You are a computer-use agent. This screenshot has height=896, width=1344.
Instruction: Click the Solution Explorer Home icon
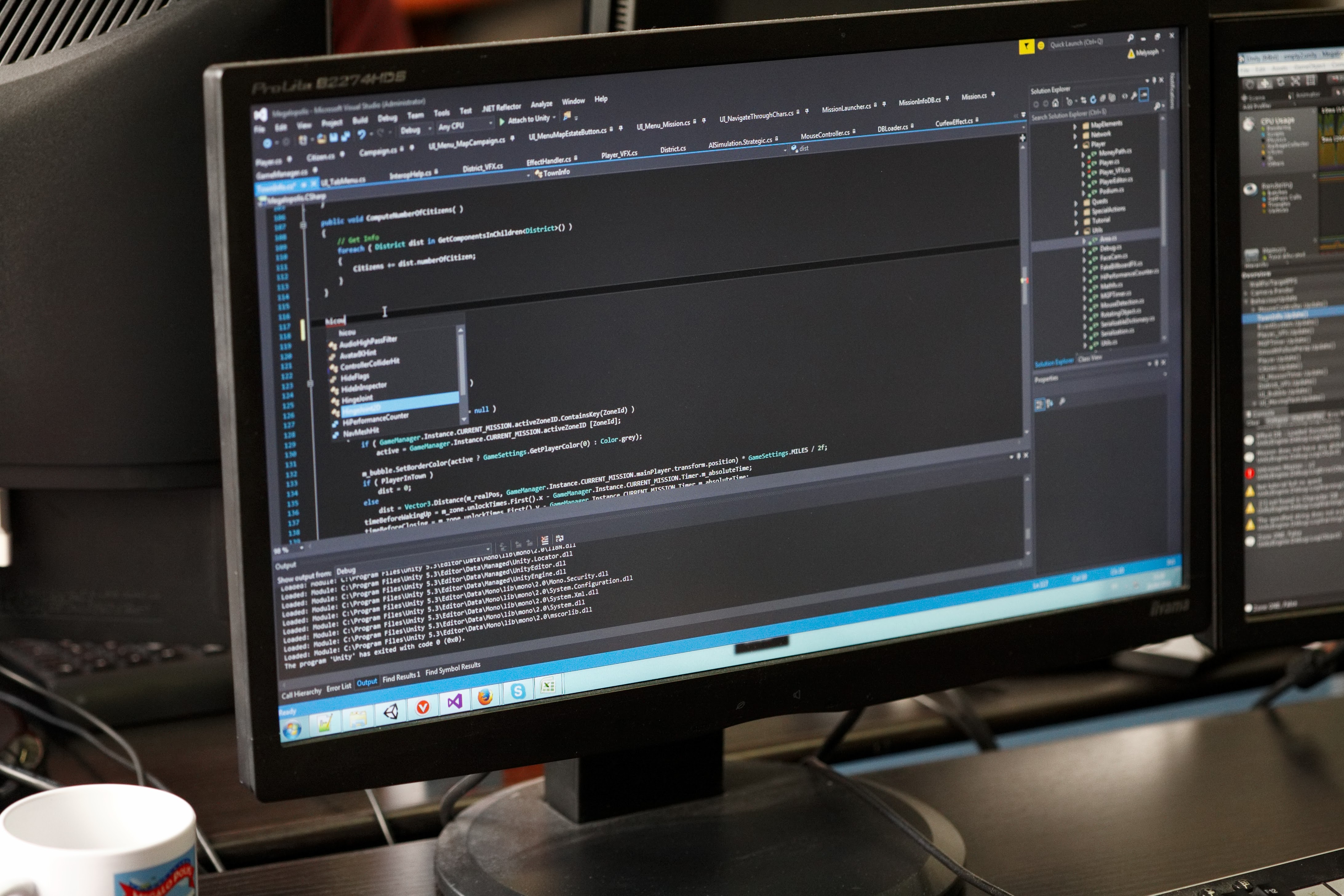1055,103
